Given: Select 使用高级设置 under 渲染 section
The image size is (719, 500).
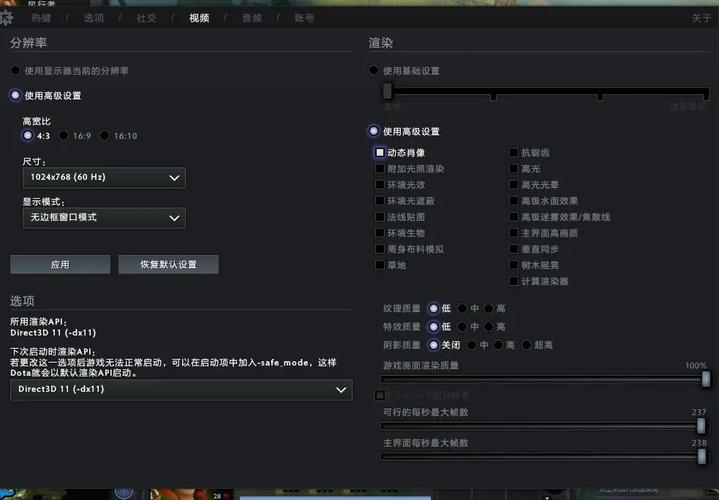Looking at the screenshot, I should pos(374,131).
